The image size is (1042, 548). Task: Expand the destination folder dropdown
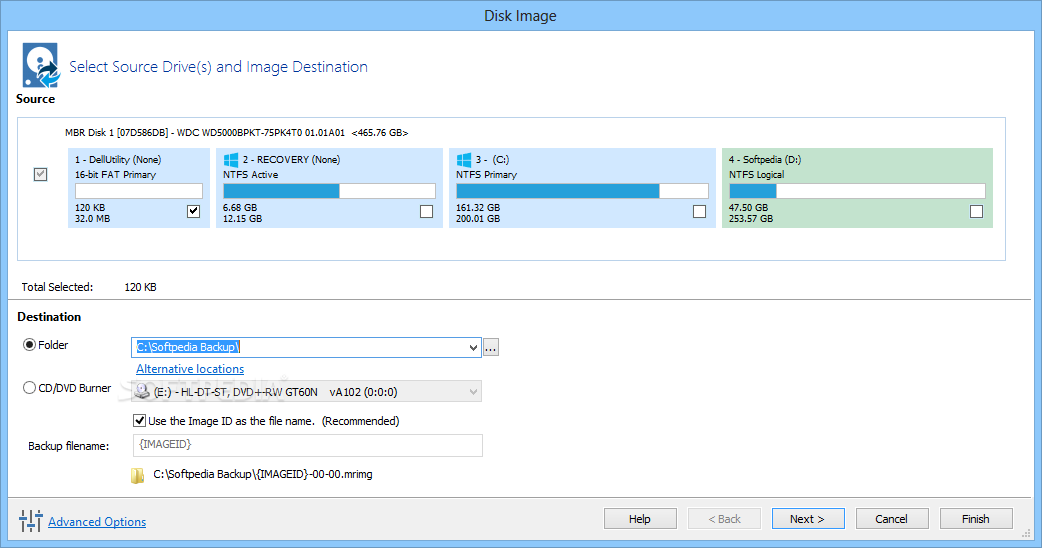[x=473, y=347]
